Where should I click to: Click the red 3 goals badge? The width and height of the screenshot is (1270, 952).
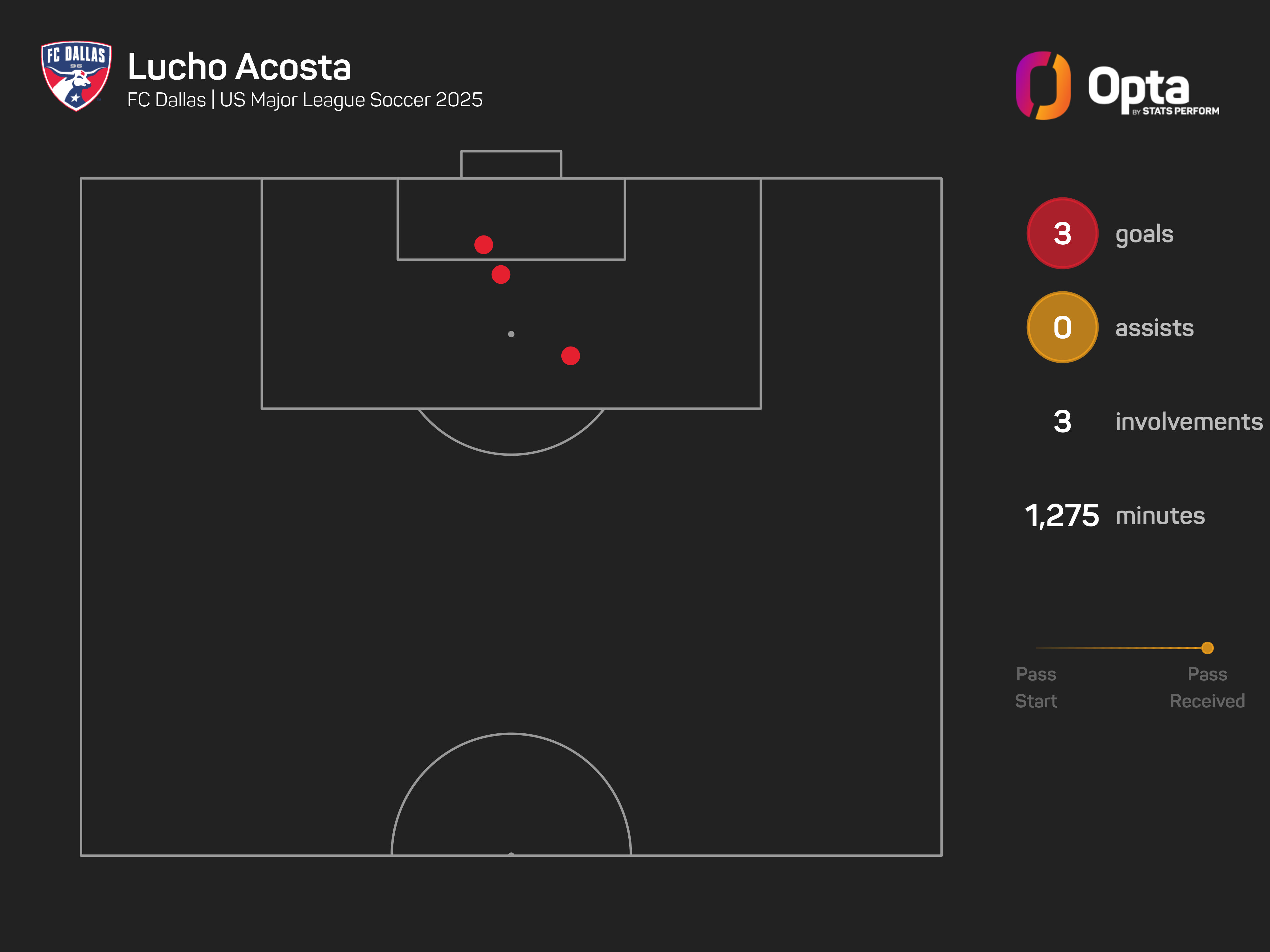1062,234
